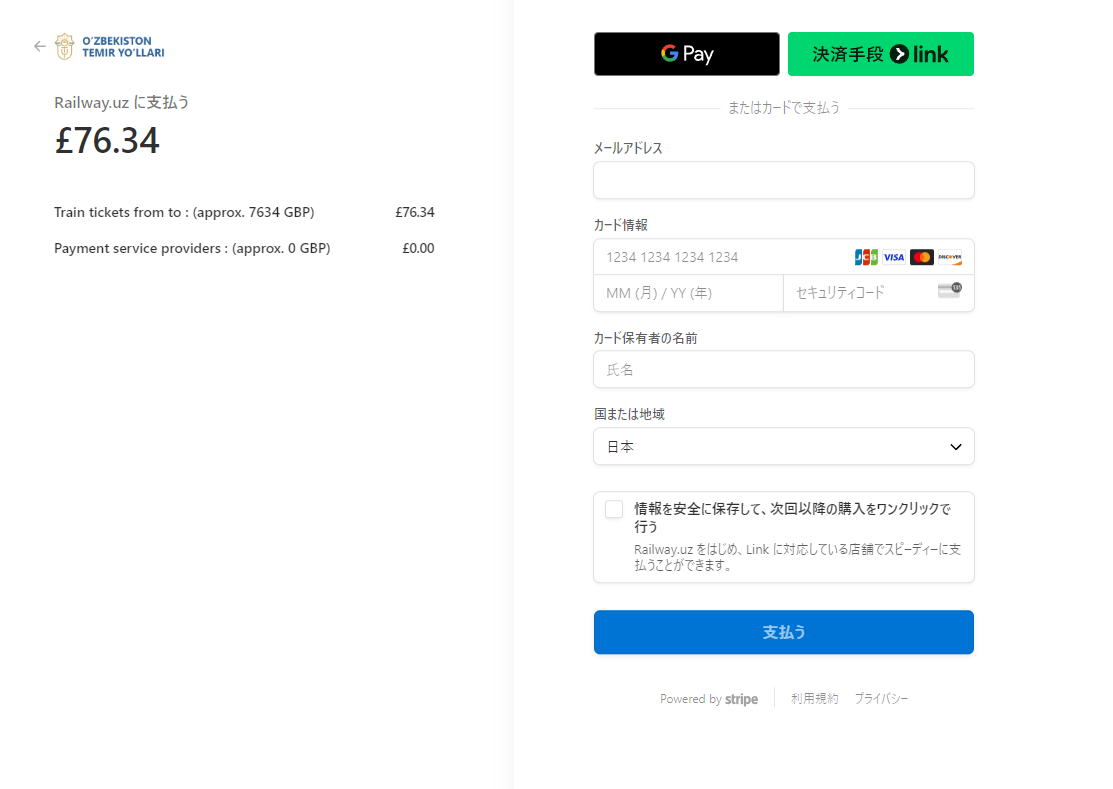
Task: Click the Visa card brand icon
Action: pyautogui.click(x=894, y=258)
